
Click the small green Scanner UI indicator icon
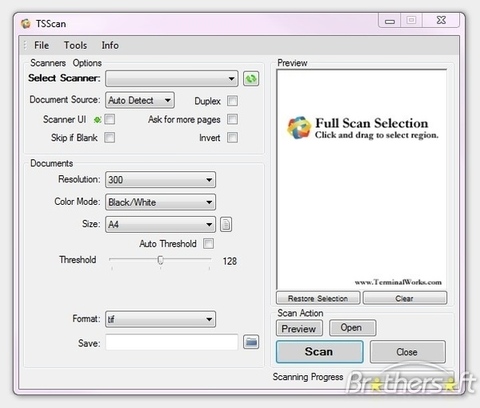click(x=97, y=120)
